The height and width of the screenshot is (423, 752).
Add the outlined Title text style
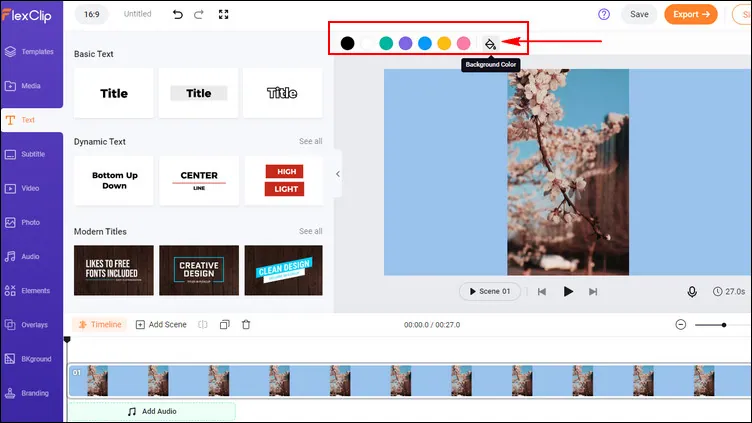(282, 93)
